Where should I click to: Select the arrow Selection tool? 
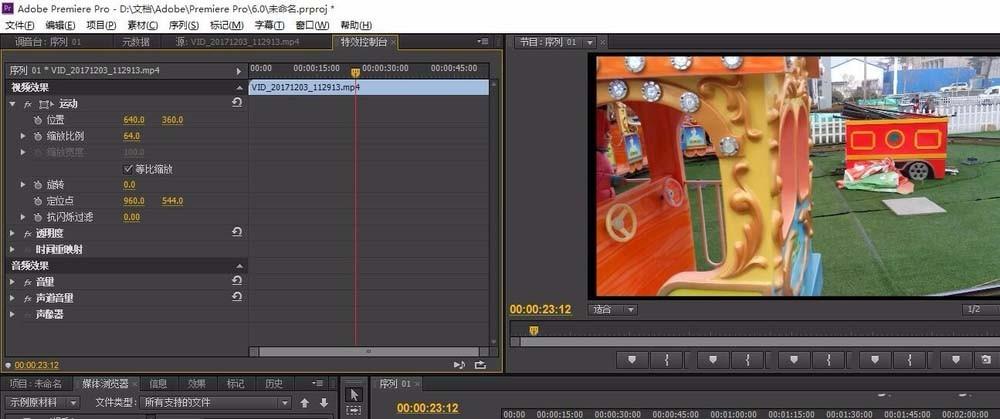pyautogui.click(x=355, y=395)
